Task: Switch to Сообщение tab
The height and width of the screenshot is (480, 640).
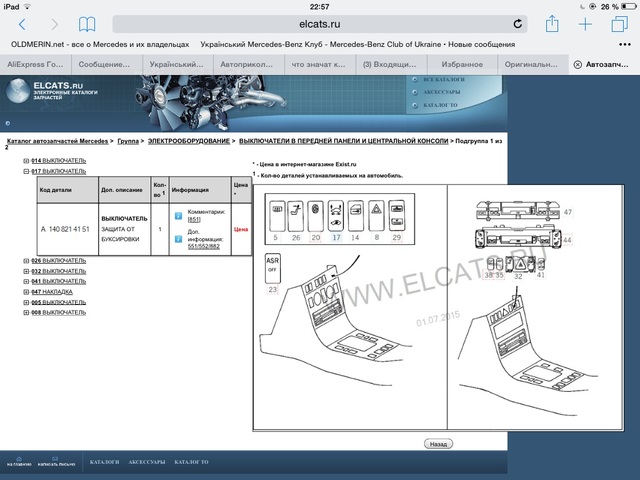Action: coord(107,64)
